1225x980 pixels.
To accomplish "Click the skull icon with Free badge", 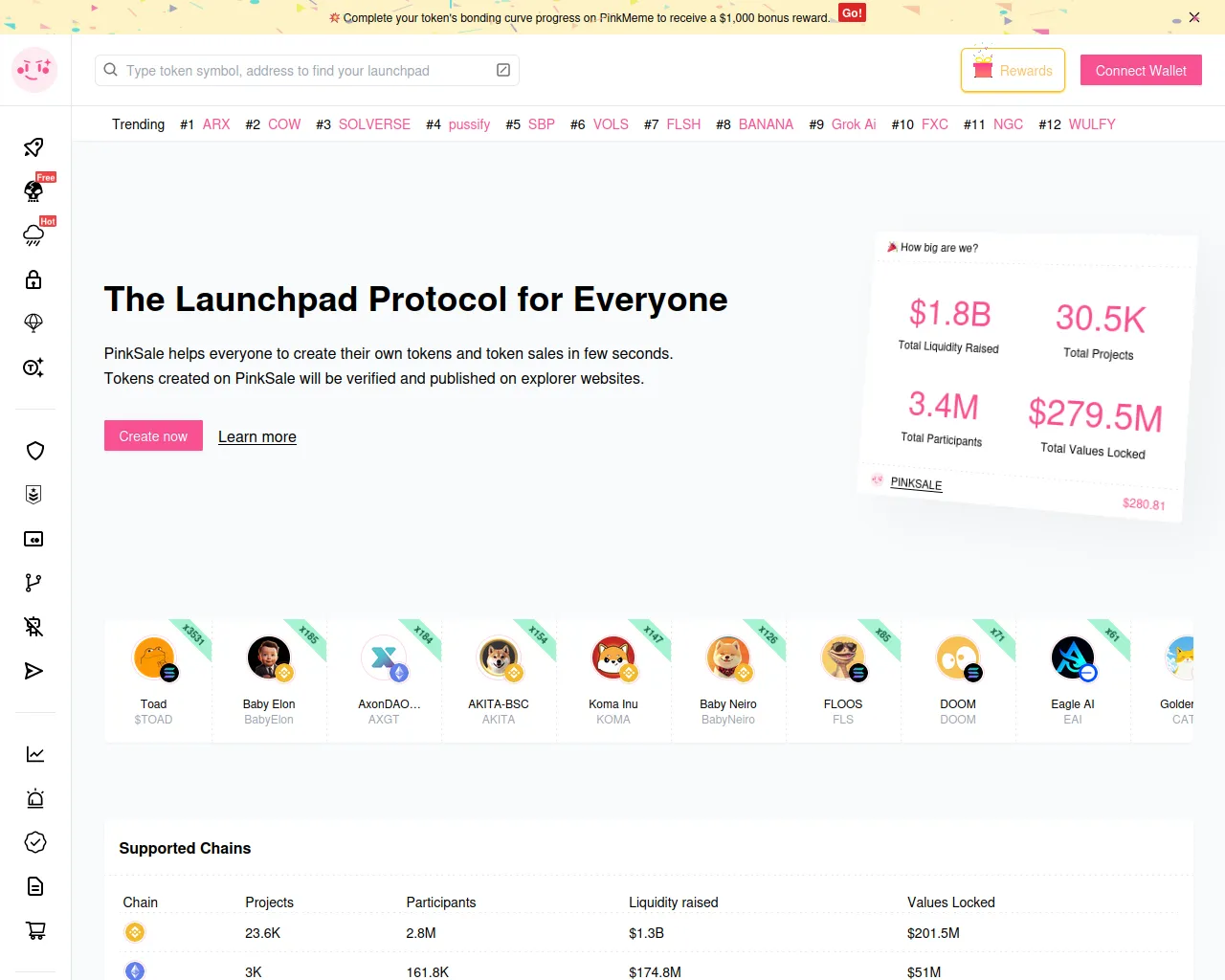I will point(34,191).
